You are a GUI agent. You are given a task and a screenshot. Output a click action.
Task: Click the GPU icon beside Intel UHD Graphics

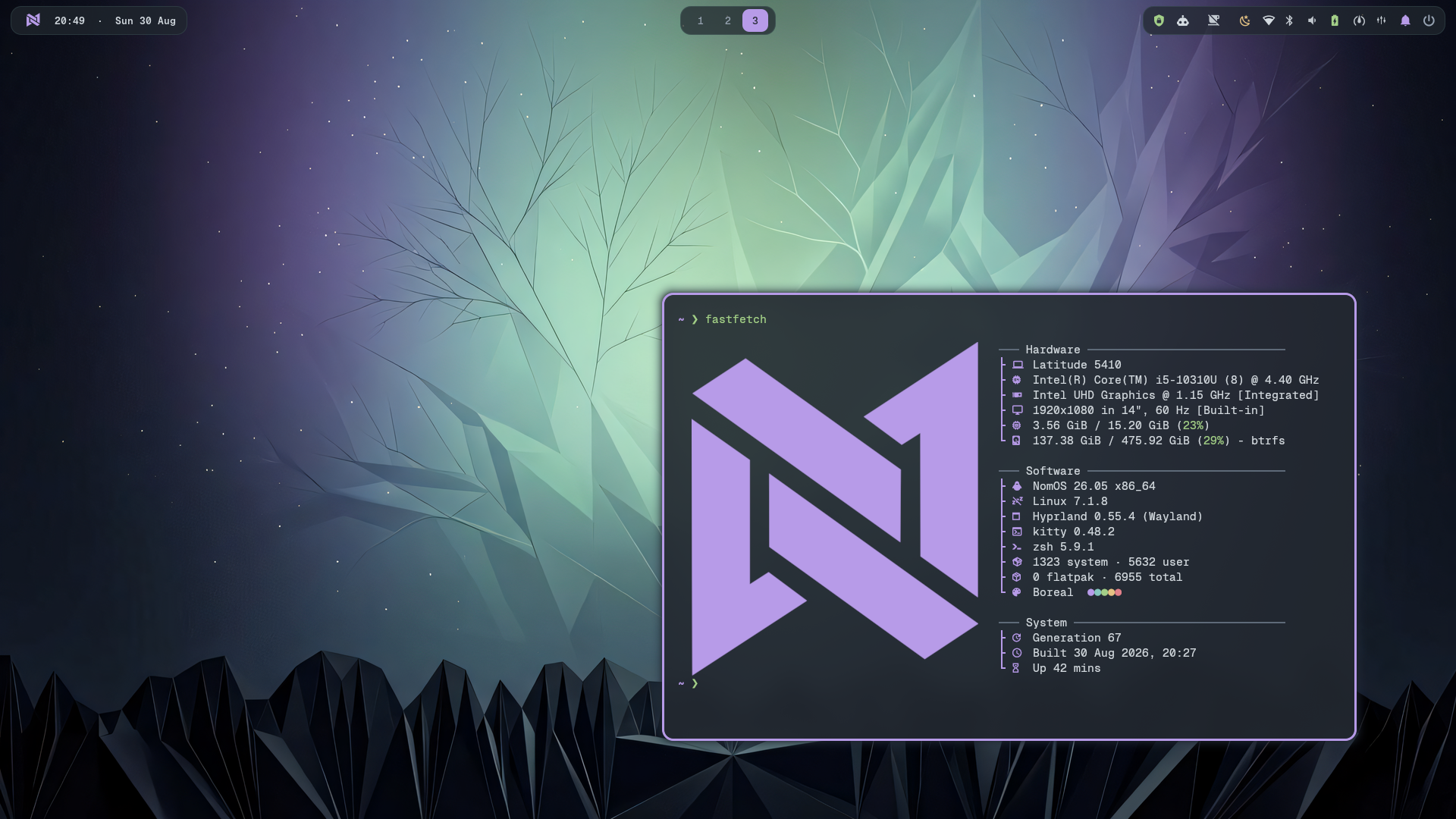coord(1017,395)
